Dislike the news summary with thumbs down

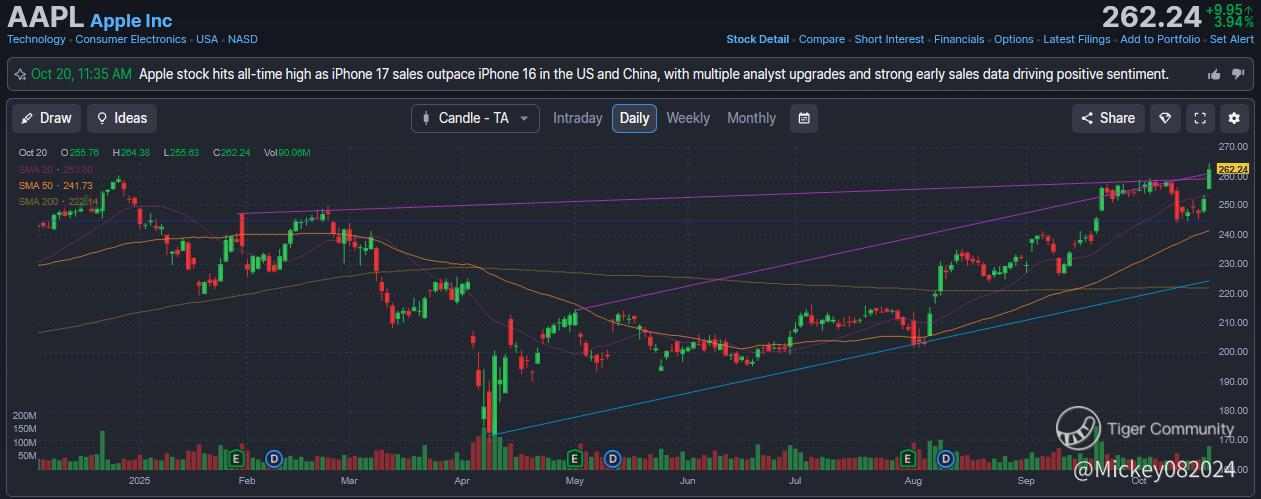[1238, 74]
